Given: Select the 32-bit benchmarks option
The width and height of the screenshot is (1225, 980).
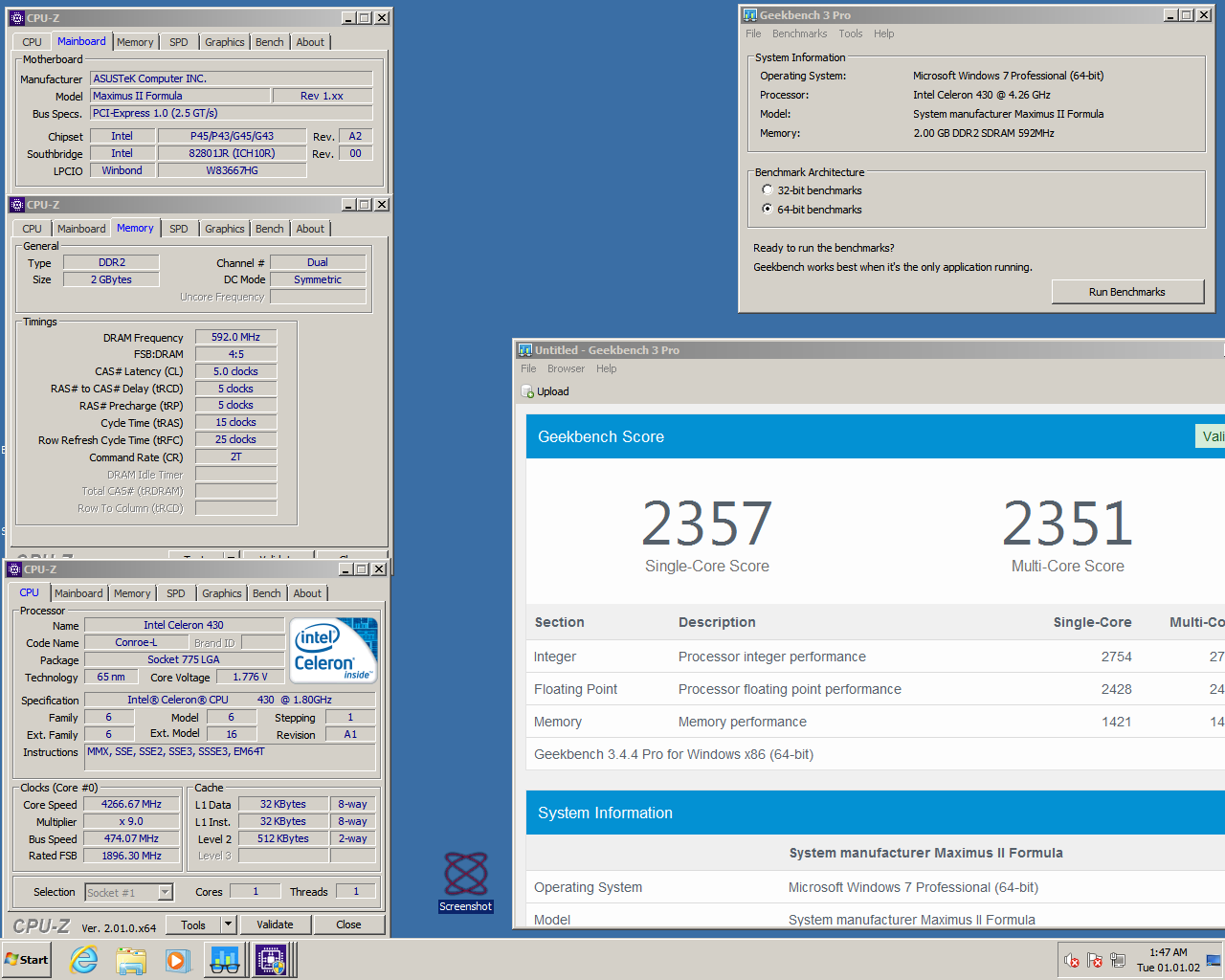Looking at the screenshot, I should pyautogui.click(x=768, y=190).
